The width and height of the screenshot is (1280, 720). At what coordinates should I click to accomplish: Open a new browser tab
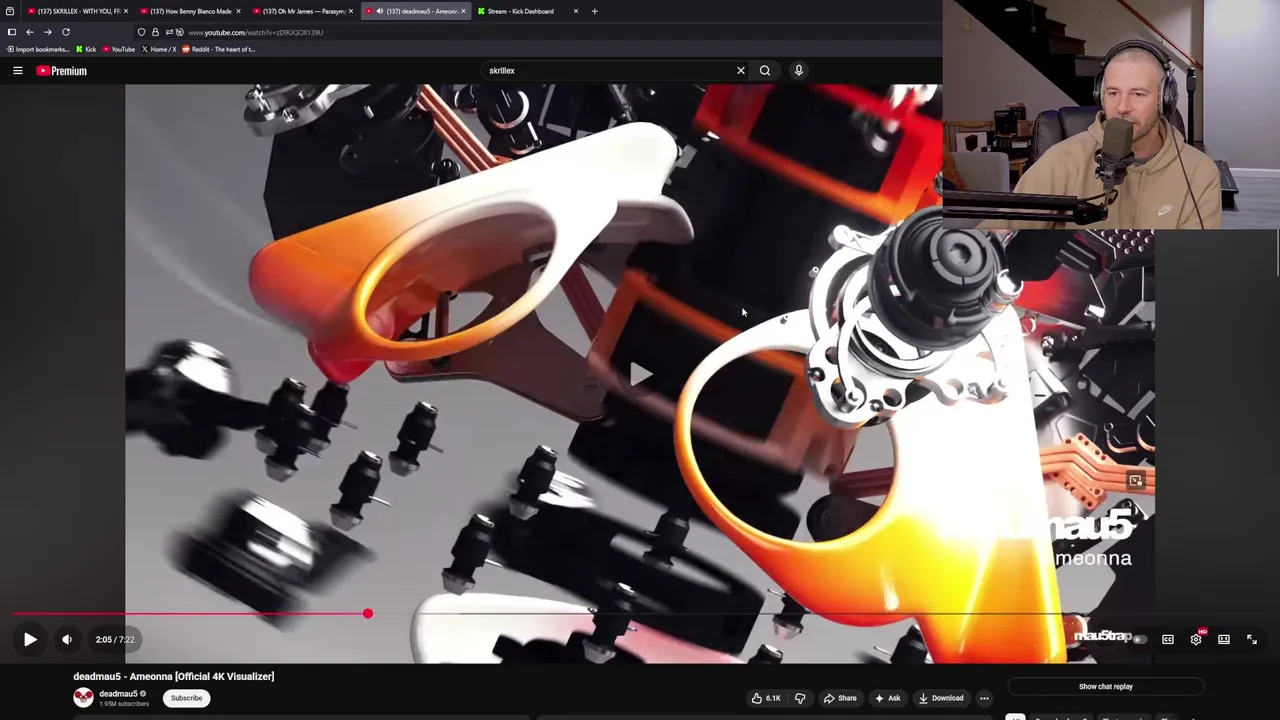594,11
